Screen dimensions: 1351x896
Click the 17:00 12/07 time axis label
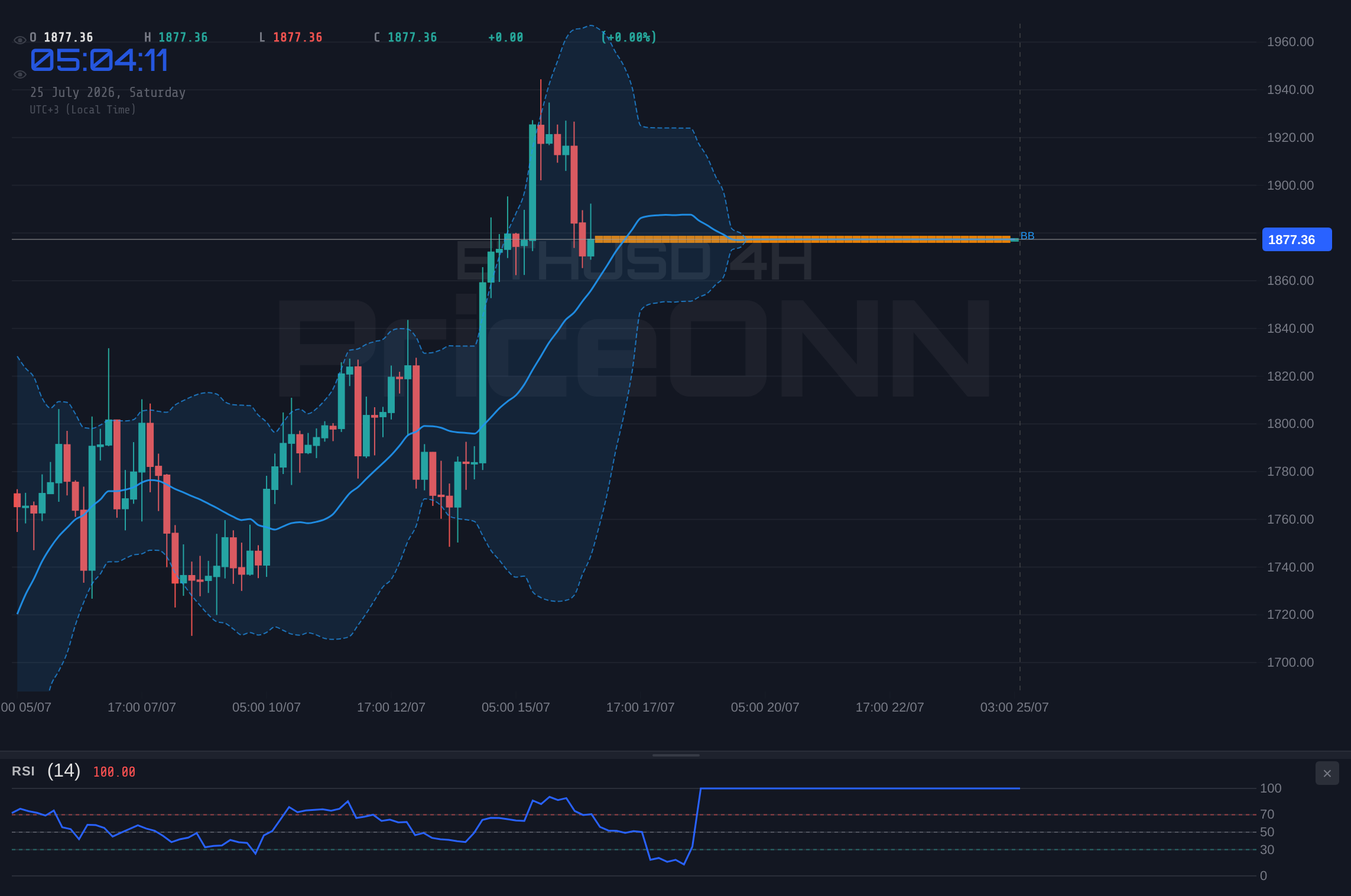tap(391, 707)
